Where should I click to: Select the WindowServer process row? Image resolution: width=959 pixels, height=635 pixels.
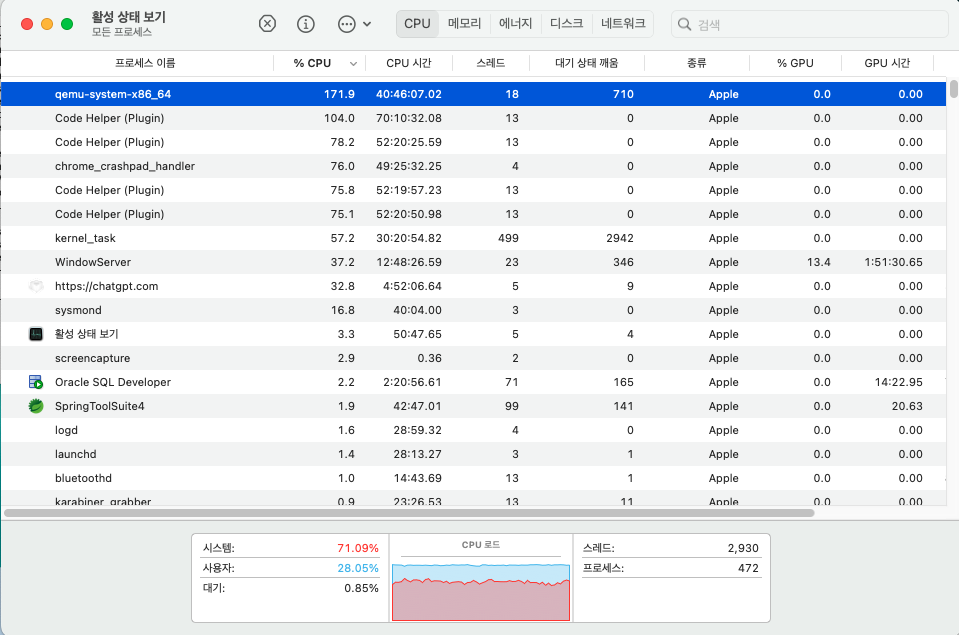point(473,262)
